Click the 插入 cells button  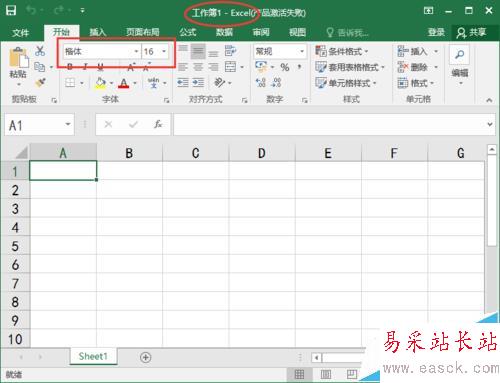point(412,51)
